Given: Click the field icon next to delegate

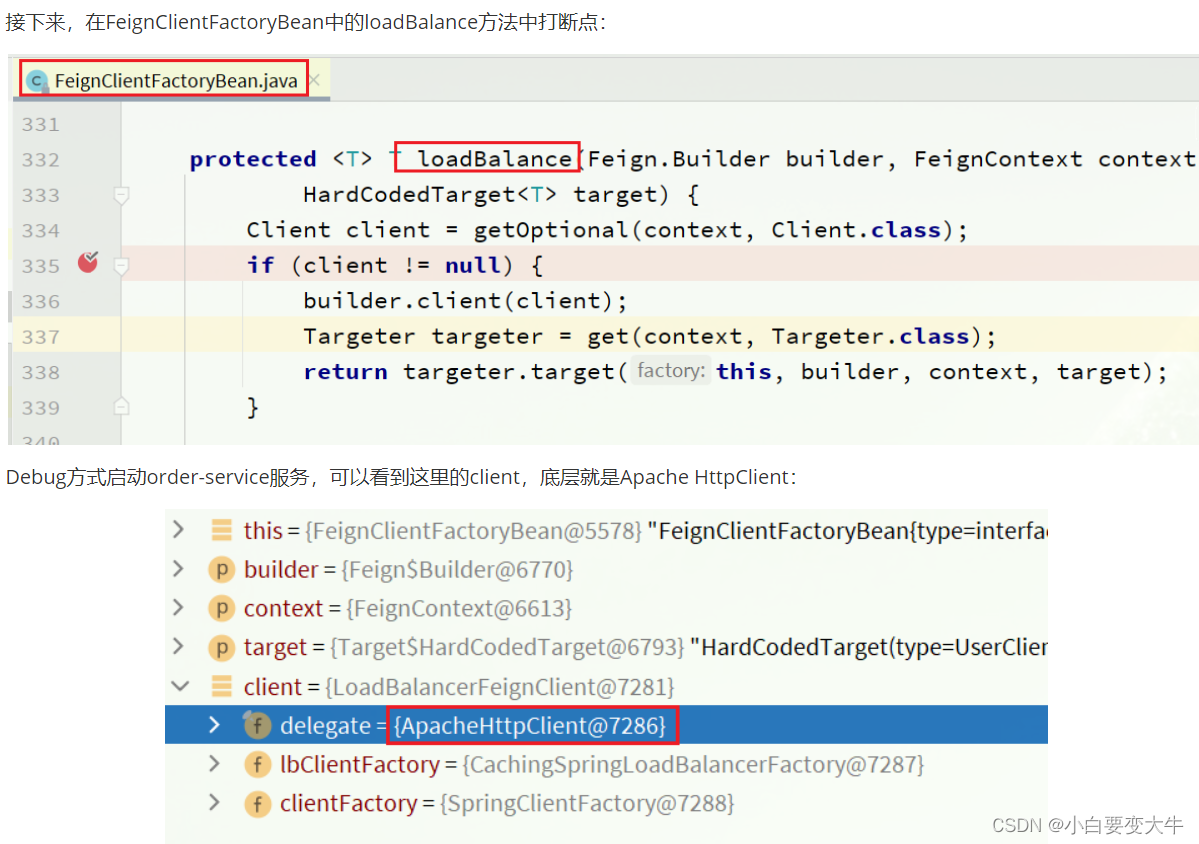Looking at the screenshot, I should pos(258,725).
